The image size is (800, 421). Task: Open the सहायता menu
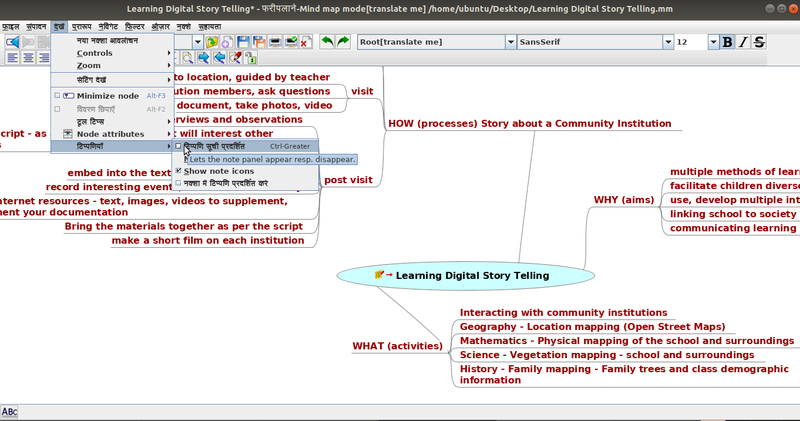pos(210,27)
